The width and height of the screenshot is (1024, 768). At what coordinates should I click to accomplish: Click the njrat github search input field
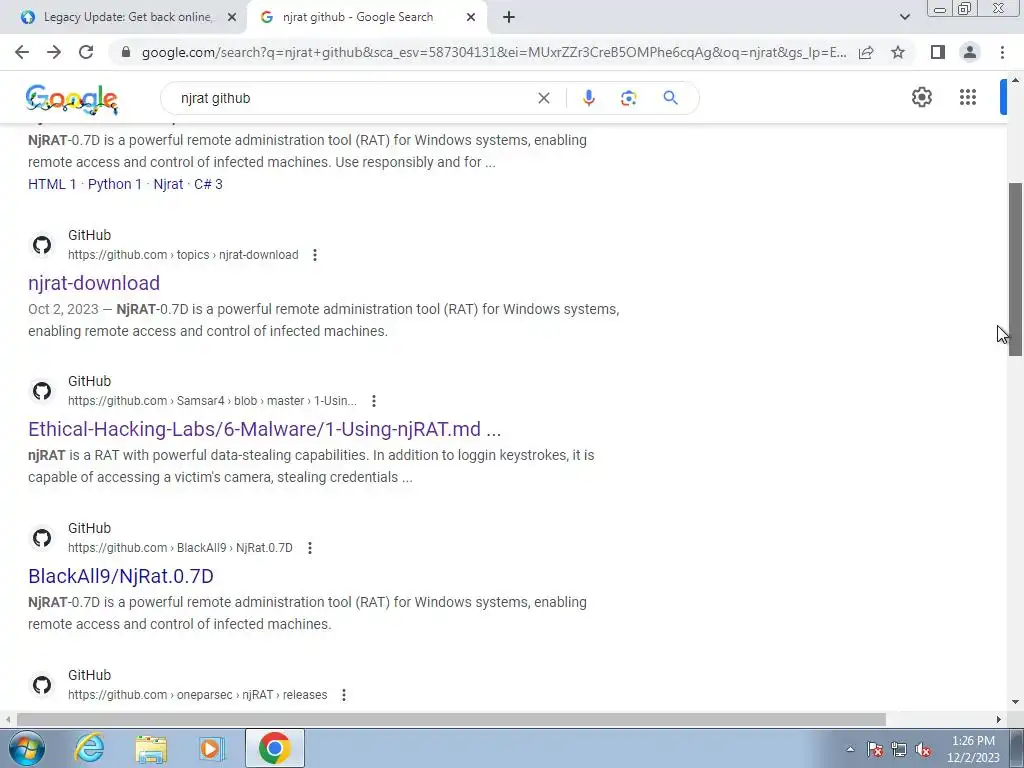click(353, 98)
